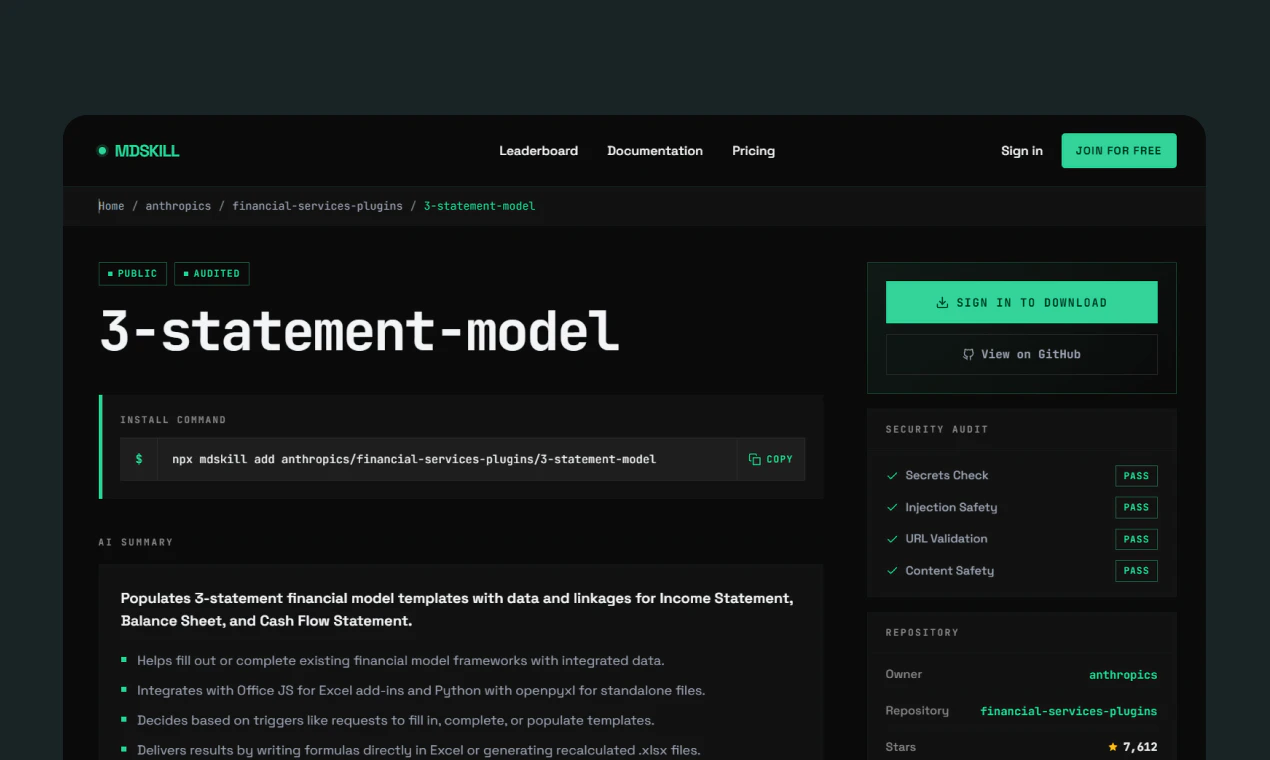The width and height of the screenshot is (1270, 760).
Task: Copy the install command
Action: coord(771,459)
